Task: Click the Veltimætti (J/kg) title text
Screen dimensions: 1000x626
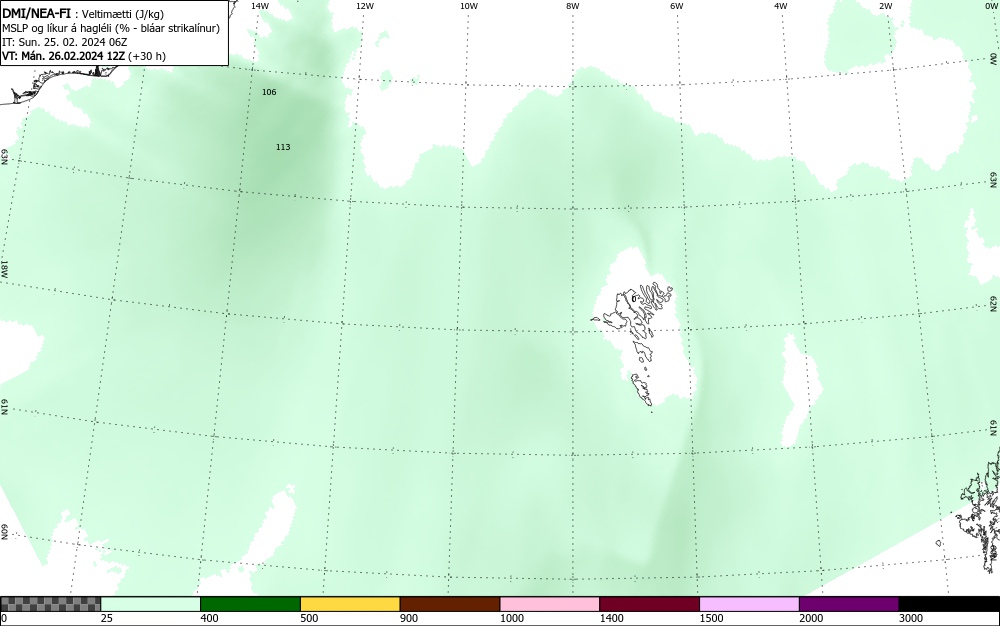Action: tap(122, 14)
